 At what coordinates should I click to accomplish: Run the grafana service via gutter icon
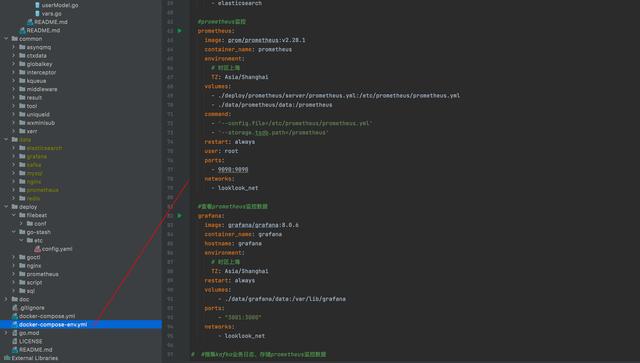pyautogui.click(x=180, y=216)
